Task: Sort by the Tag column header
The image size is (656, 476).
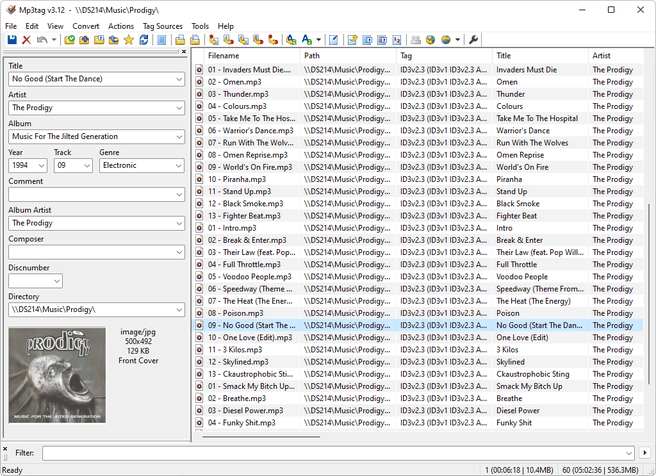Action: (x=444, y=56)
